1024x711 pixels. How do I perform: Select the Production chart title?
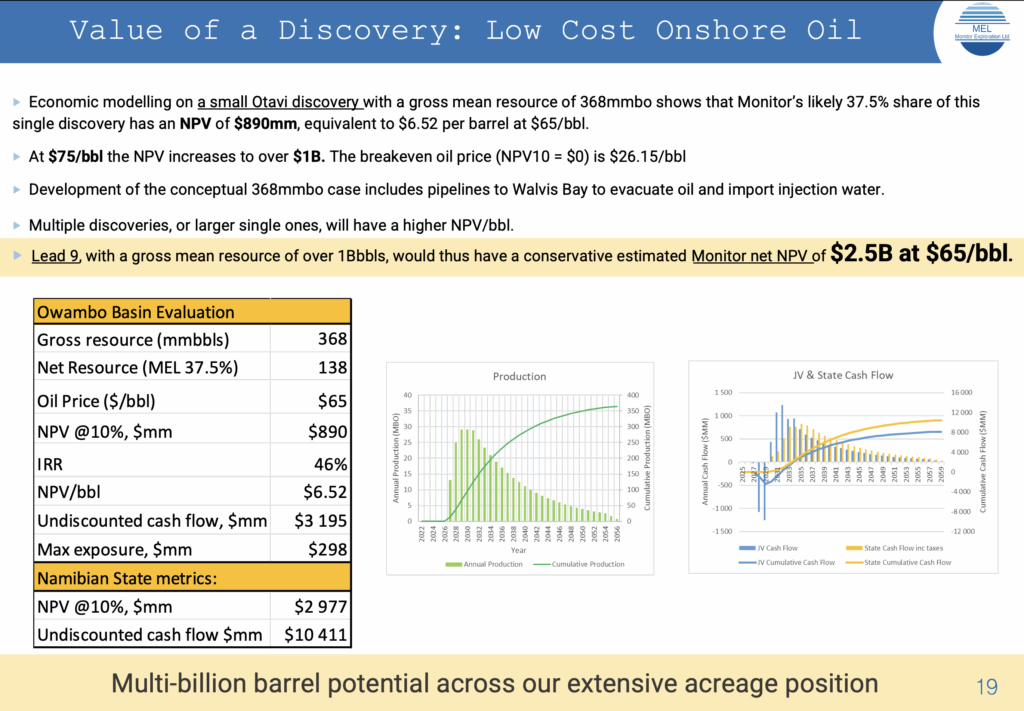tap(519, 376)
